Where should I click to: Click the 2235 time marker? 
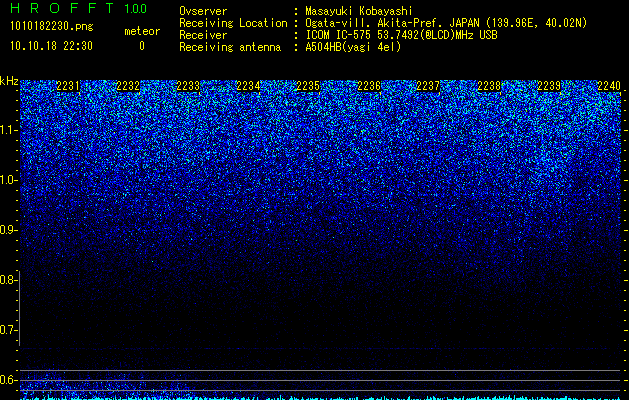308,86
